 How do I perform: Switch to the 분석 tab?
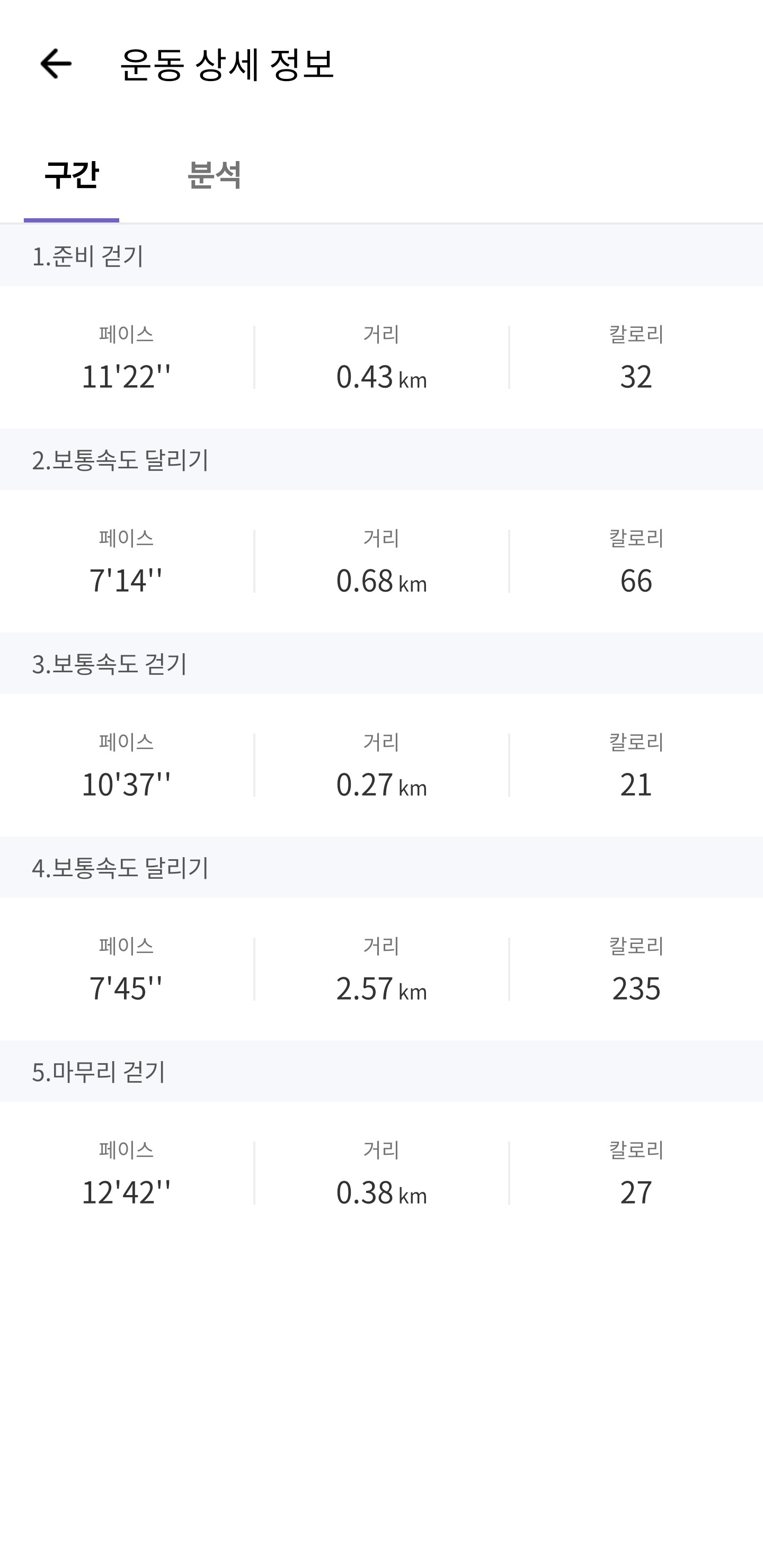coord(215,174)
